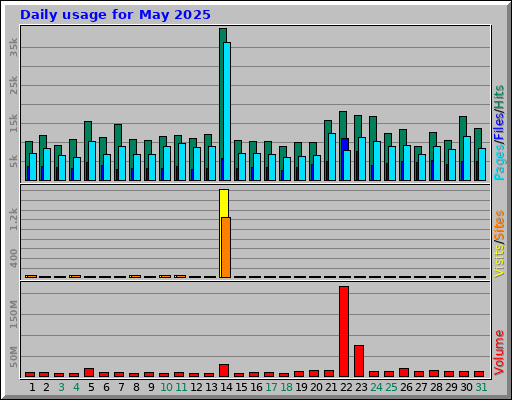Click the "5k" y-axis label
This screenshot has width=512, height=400.
coord(13,161)
